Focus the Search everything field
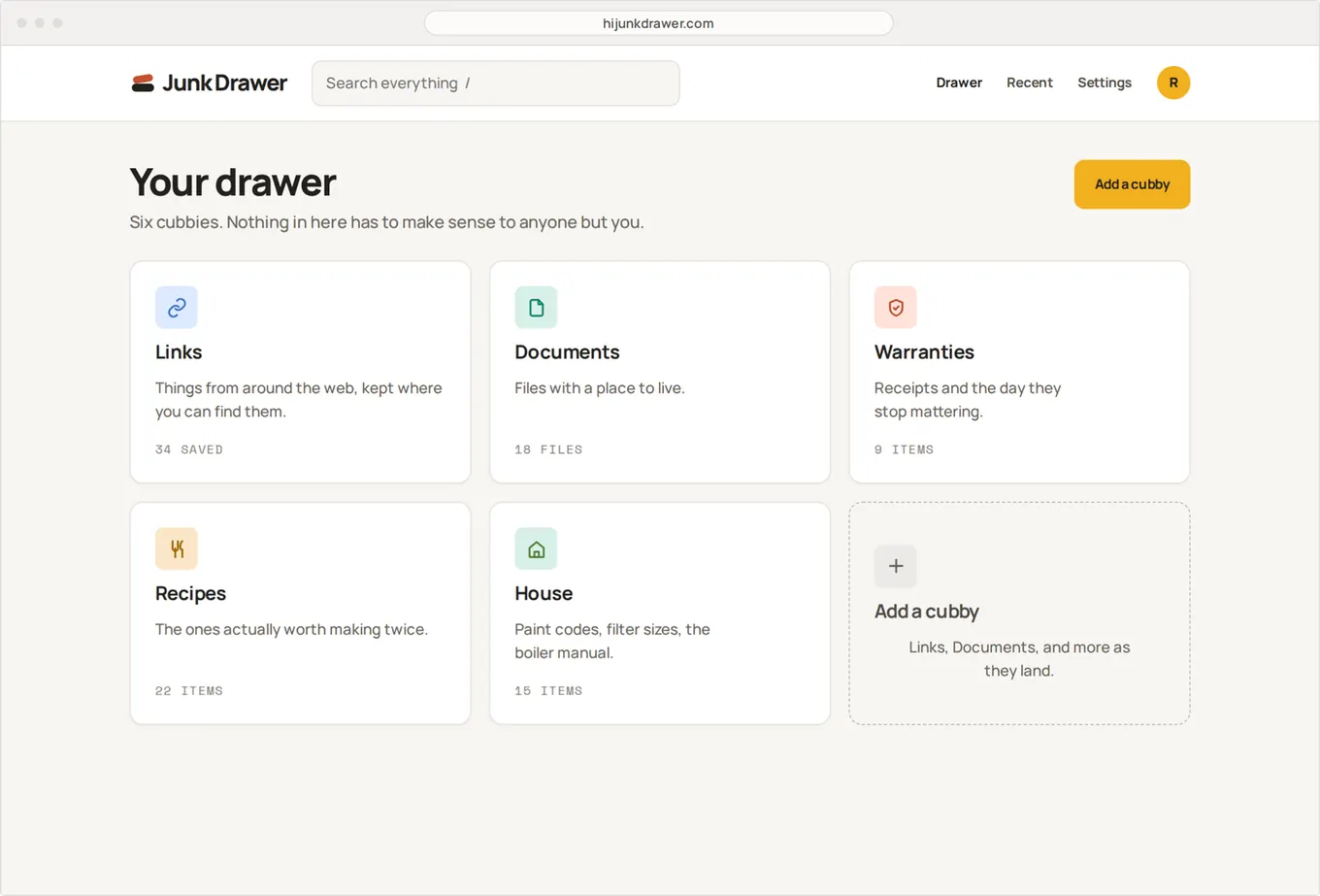Viewport: 1320px width, 896px height. [495, 83]
